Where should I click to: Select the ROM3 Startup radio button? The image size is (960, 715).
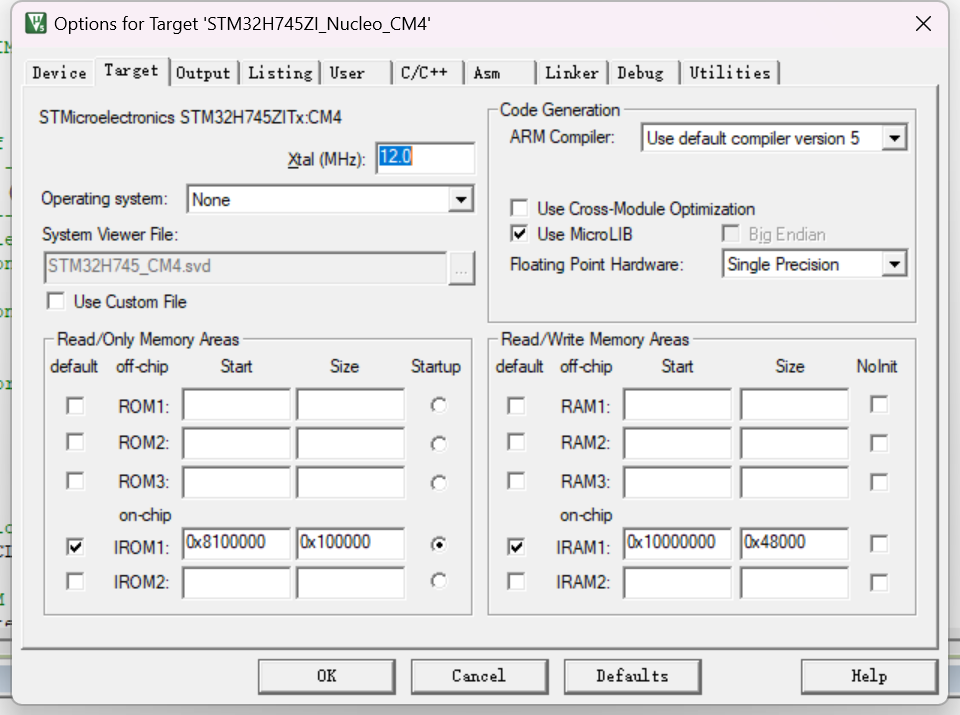[438, 482]
